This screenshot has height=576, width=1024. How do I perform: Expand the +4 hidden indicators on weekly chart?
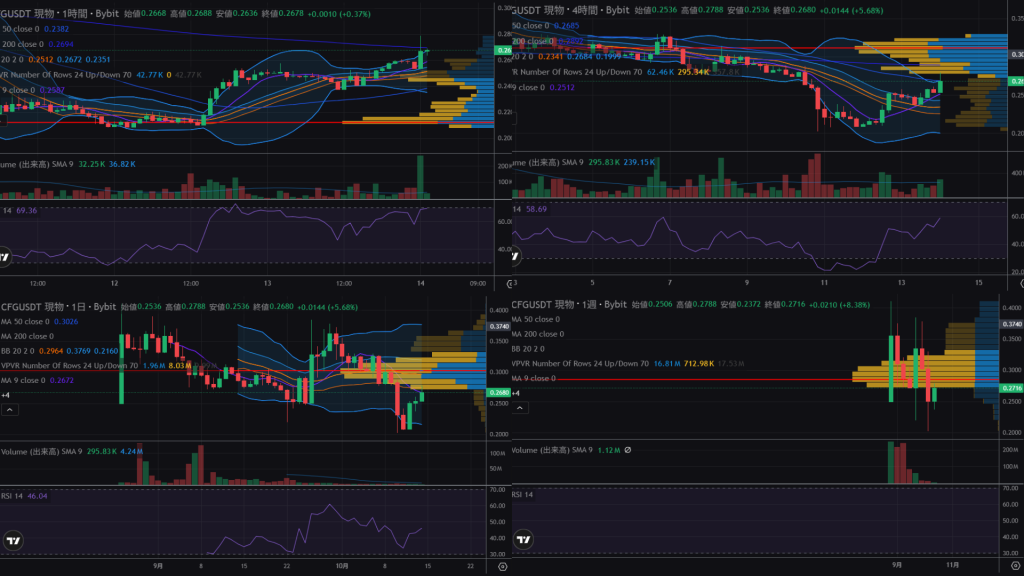point(516,394)
